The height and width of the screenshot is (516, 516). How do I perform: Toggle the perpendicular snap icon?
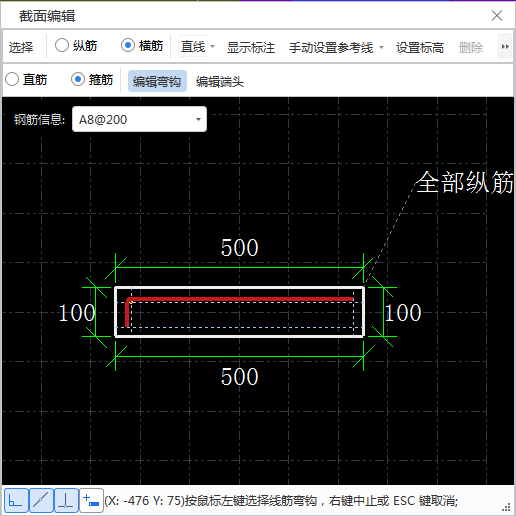pyautogui.click(x=66, y=500)
